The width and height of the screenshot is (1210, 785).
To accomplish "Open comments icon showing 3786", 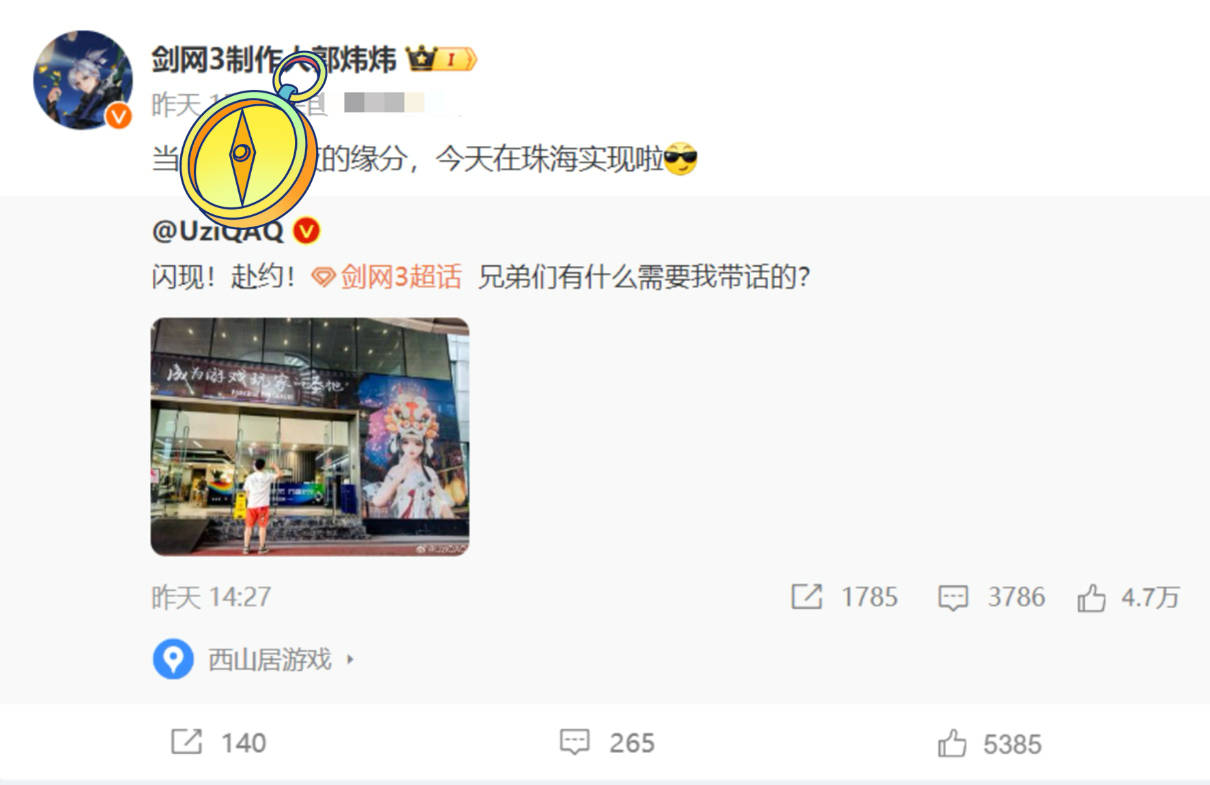I will coord(953,598).
